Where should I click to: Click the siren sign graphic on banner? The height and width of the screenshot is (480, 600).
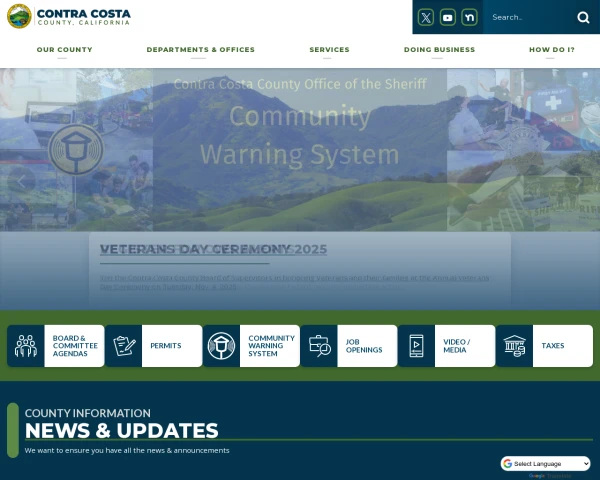coord(76,150)
